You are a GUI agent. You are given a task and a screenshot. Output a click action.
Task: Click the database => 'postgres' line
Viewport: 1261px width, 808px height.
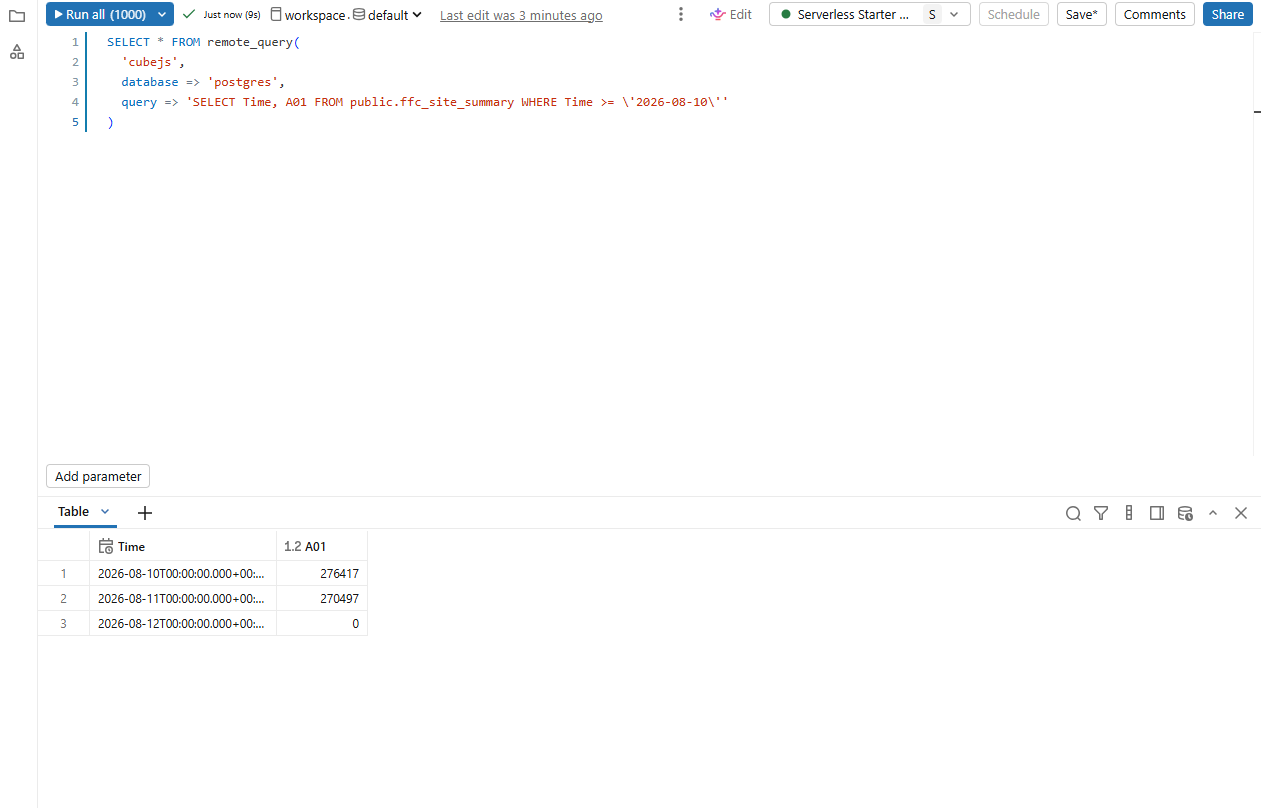[x=203, y=82]
